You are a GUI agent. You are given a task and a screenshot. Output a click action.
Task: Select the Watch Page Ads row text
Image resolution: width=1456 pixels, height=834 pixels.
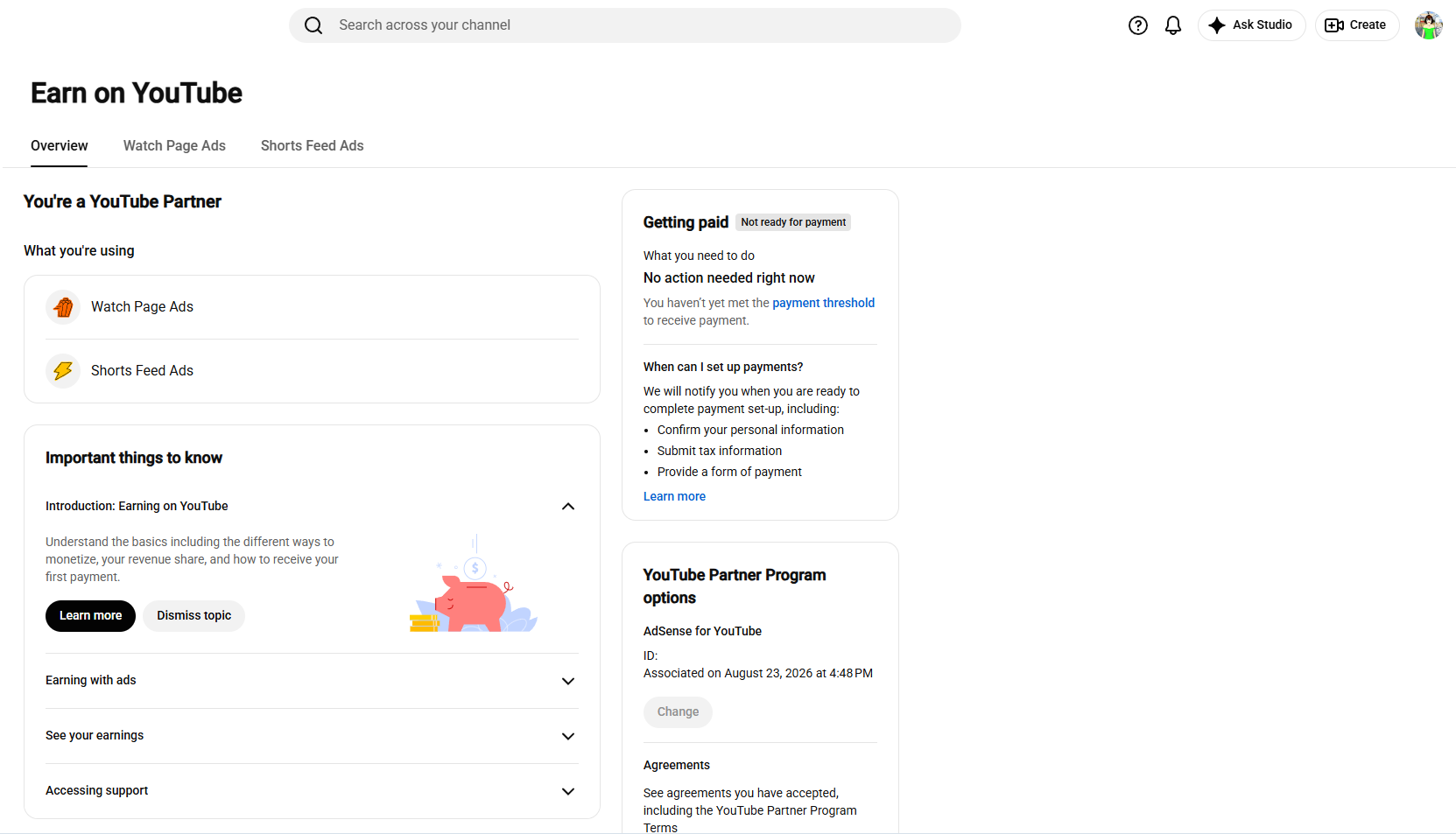pos(142,307)
